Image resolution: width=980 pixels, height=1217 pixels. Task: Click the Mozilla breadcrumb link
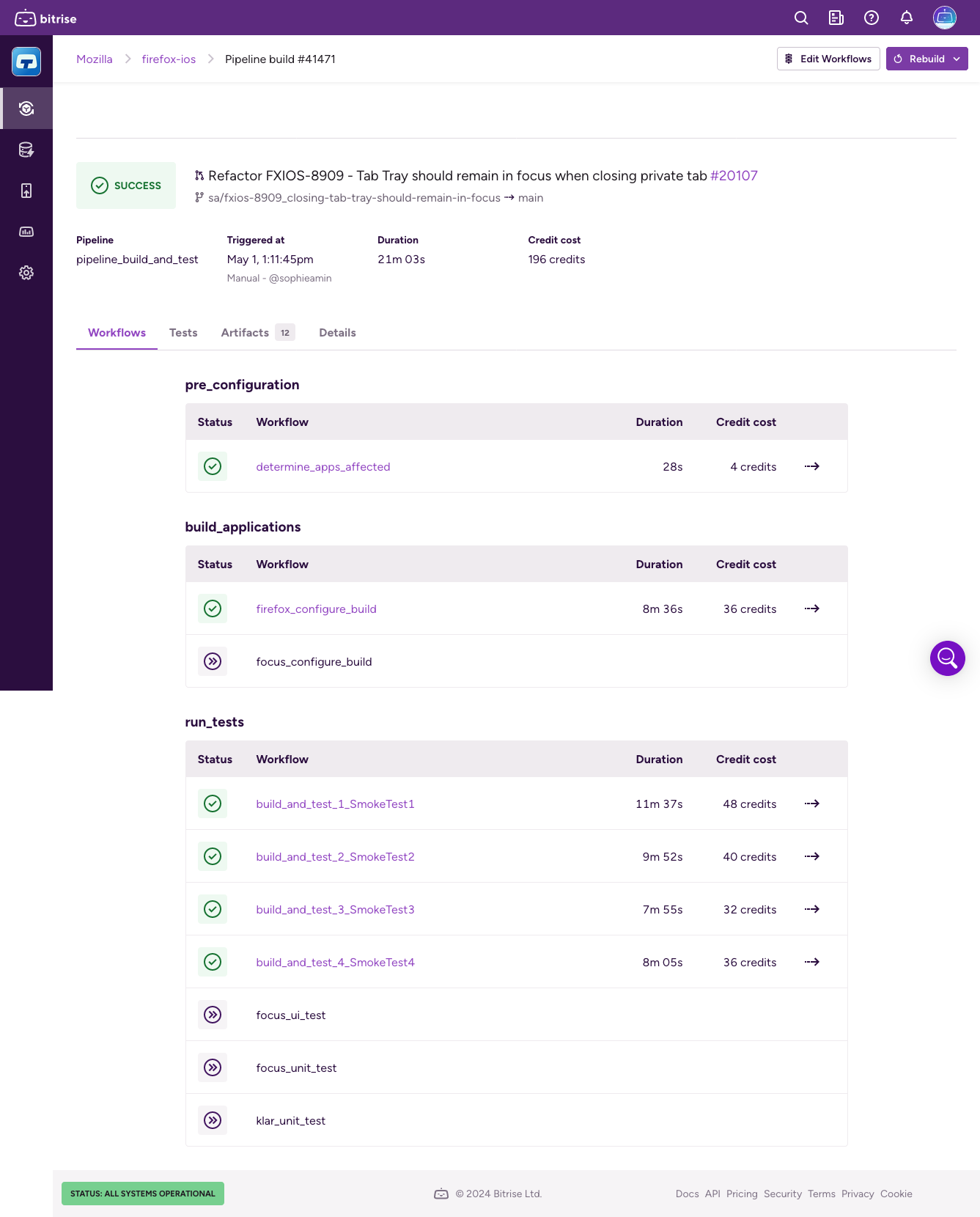point(95,59)
